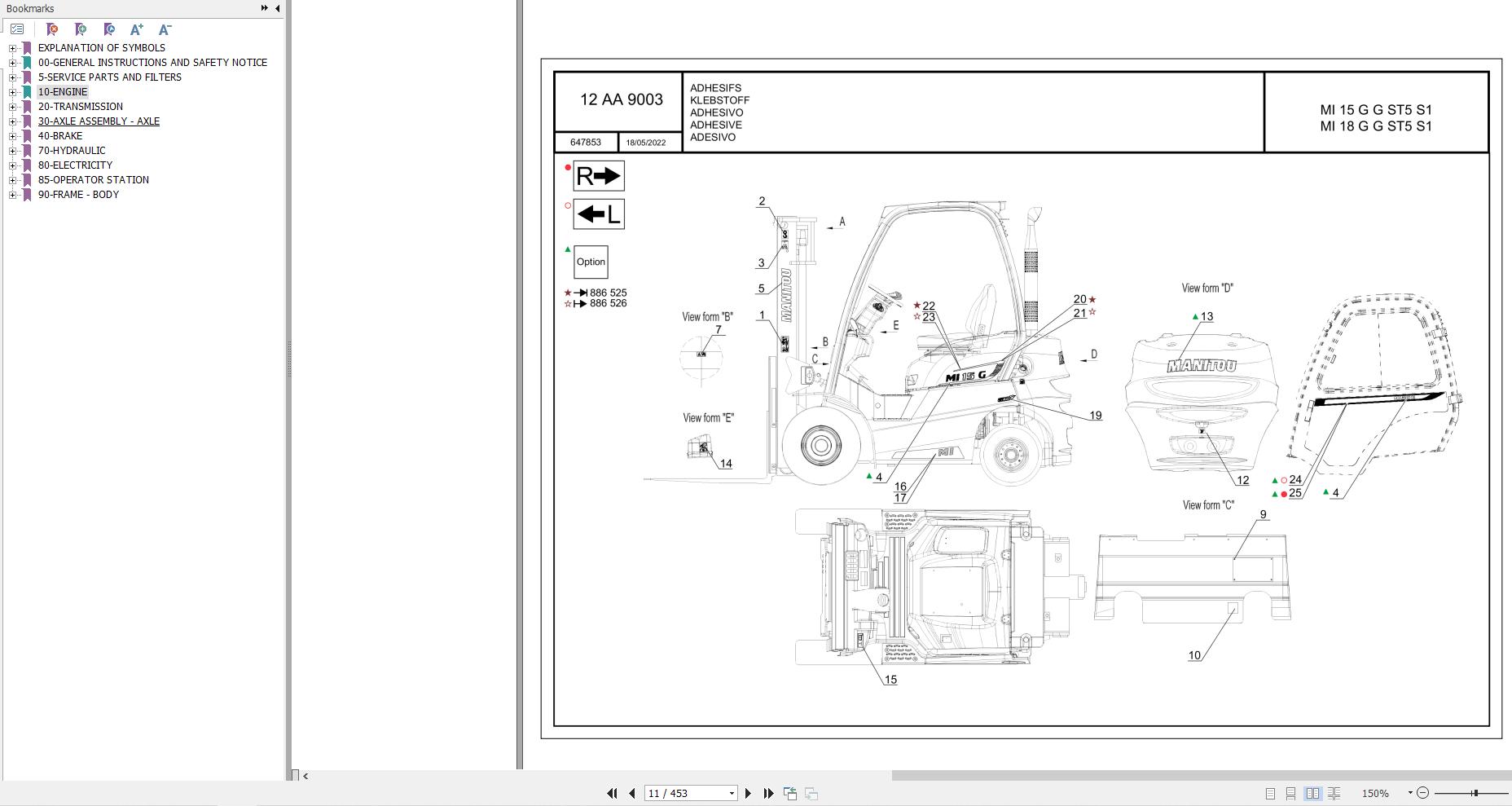Click the horizontal scrollbar thumb
The image size is (1512, 806).
tap(1202, 776)
